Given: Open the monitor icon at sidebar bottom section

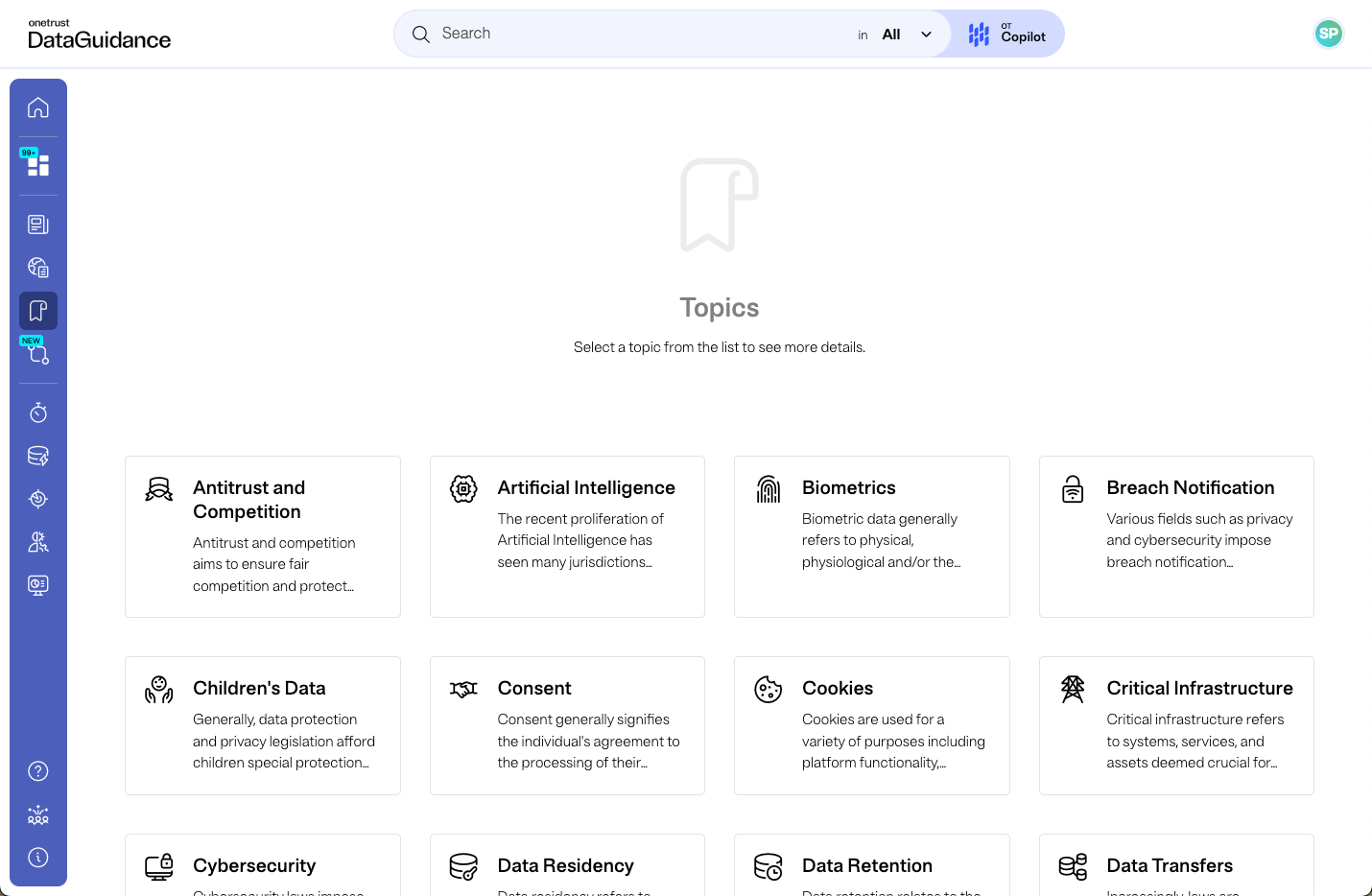Looking at the screenshot, I should pos(37,584).
